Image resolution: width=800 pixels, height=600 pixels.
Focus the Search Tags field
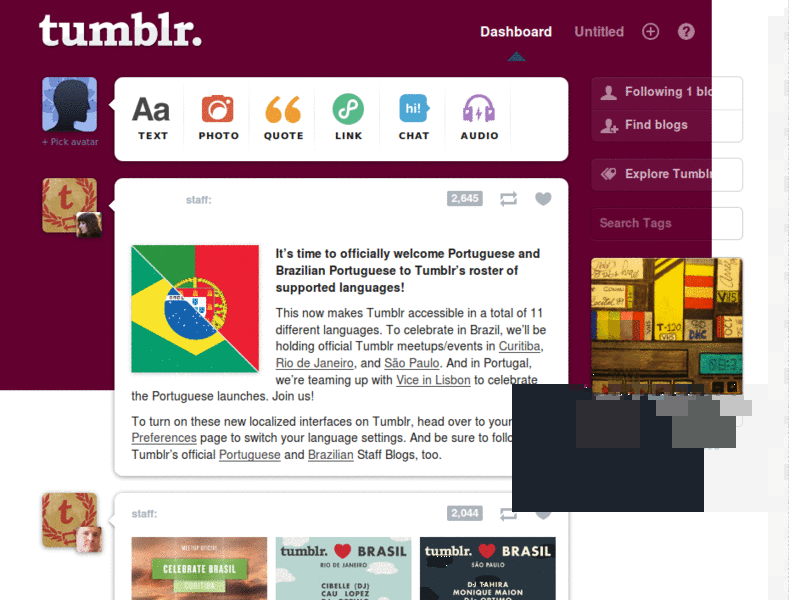point(667,223)
